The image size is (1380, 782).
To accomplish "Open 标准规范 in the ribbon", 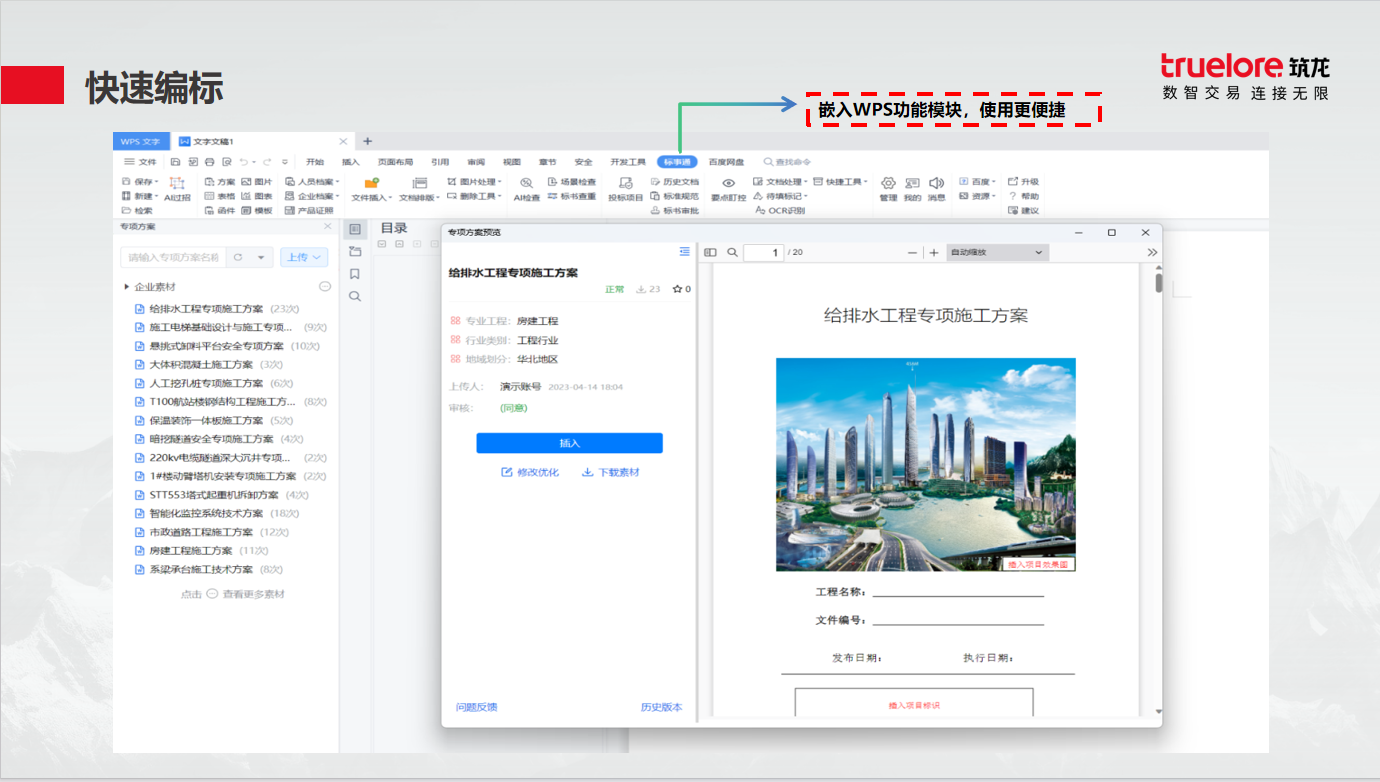I will pos(675,196).
